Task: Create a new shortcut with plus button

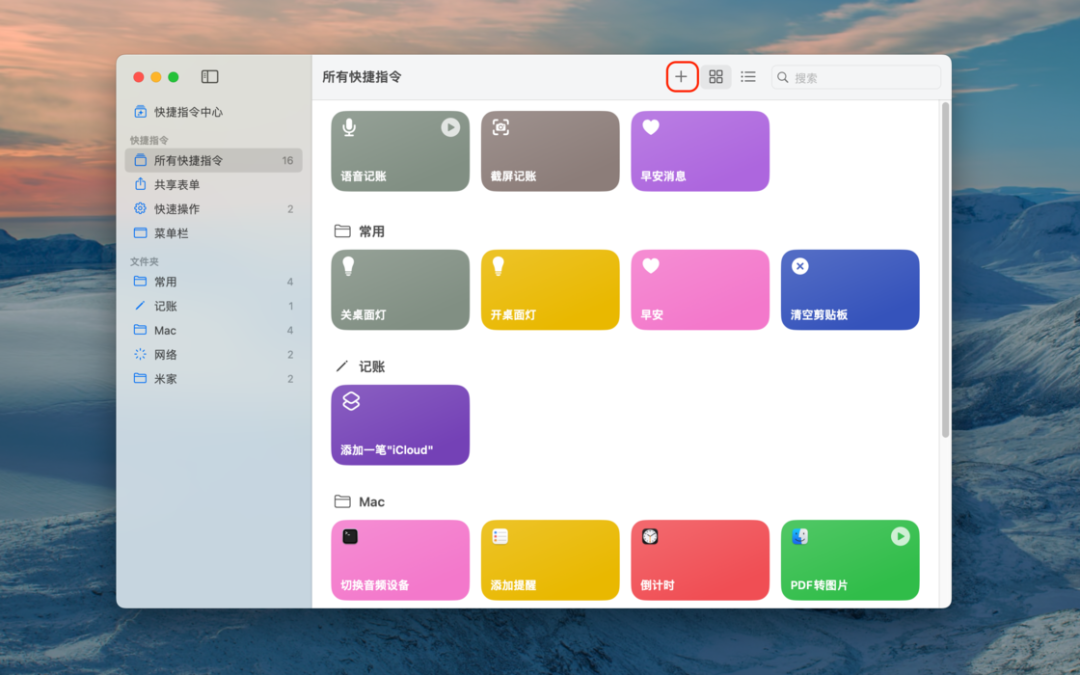Action: [681, 76]
